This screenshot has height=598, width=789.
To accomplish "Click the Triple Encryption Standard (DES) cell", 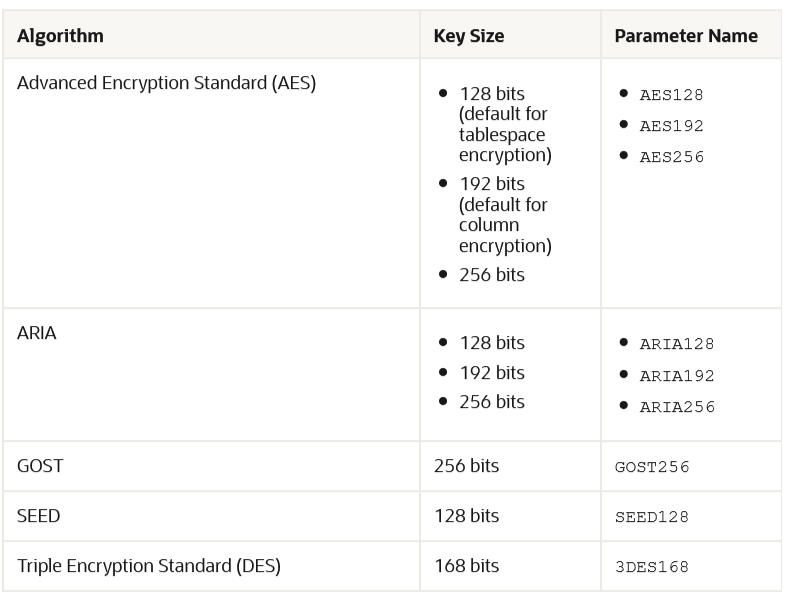I will [148, 566].
